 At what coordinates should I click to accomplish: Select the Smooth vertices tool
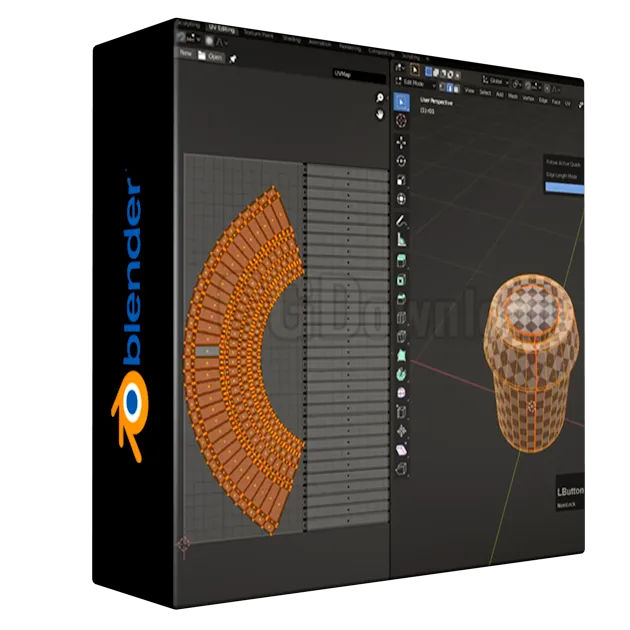(x=401, y=393)
